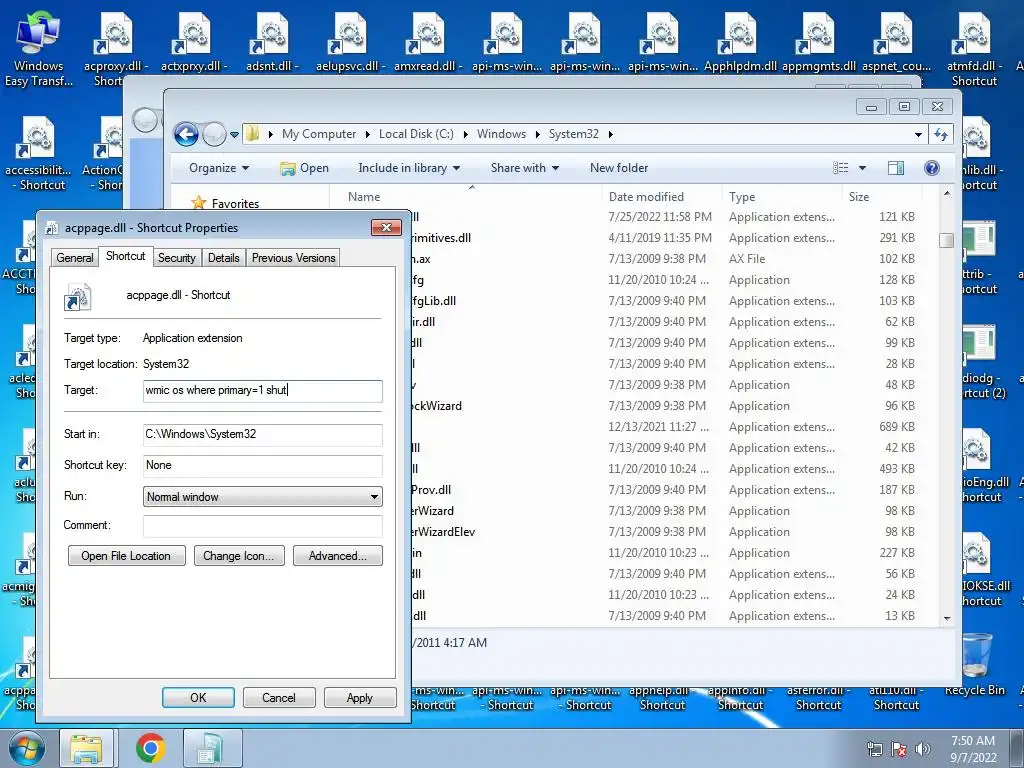Open Explorer help question mark icon
Image resolution: width=1024 pixels, height=768 pixels.
[932, 168]
